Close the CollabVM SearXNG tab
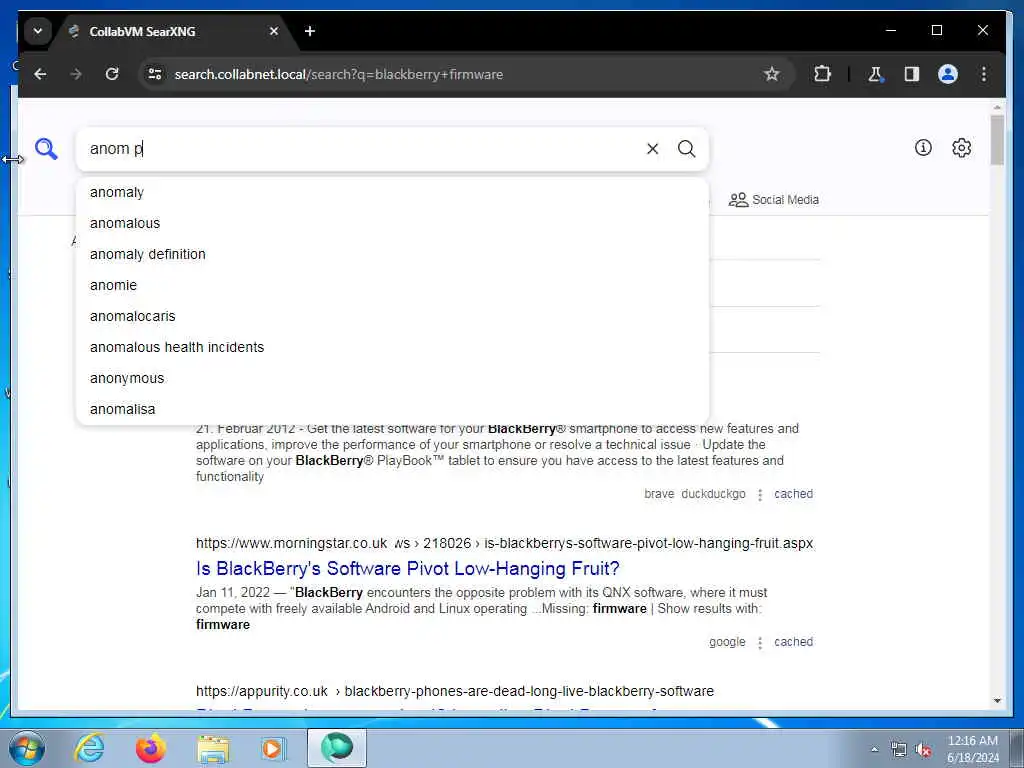 (x=274, y=31)
